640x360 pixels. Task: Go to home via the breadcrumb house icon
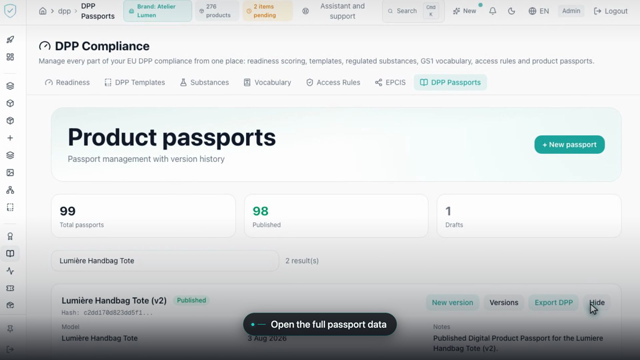tap(42, 11)
